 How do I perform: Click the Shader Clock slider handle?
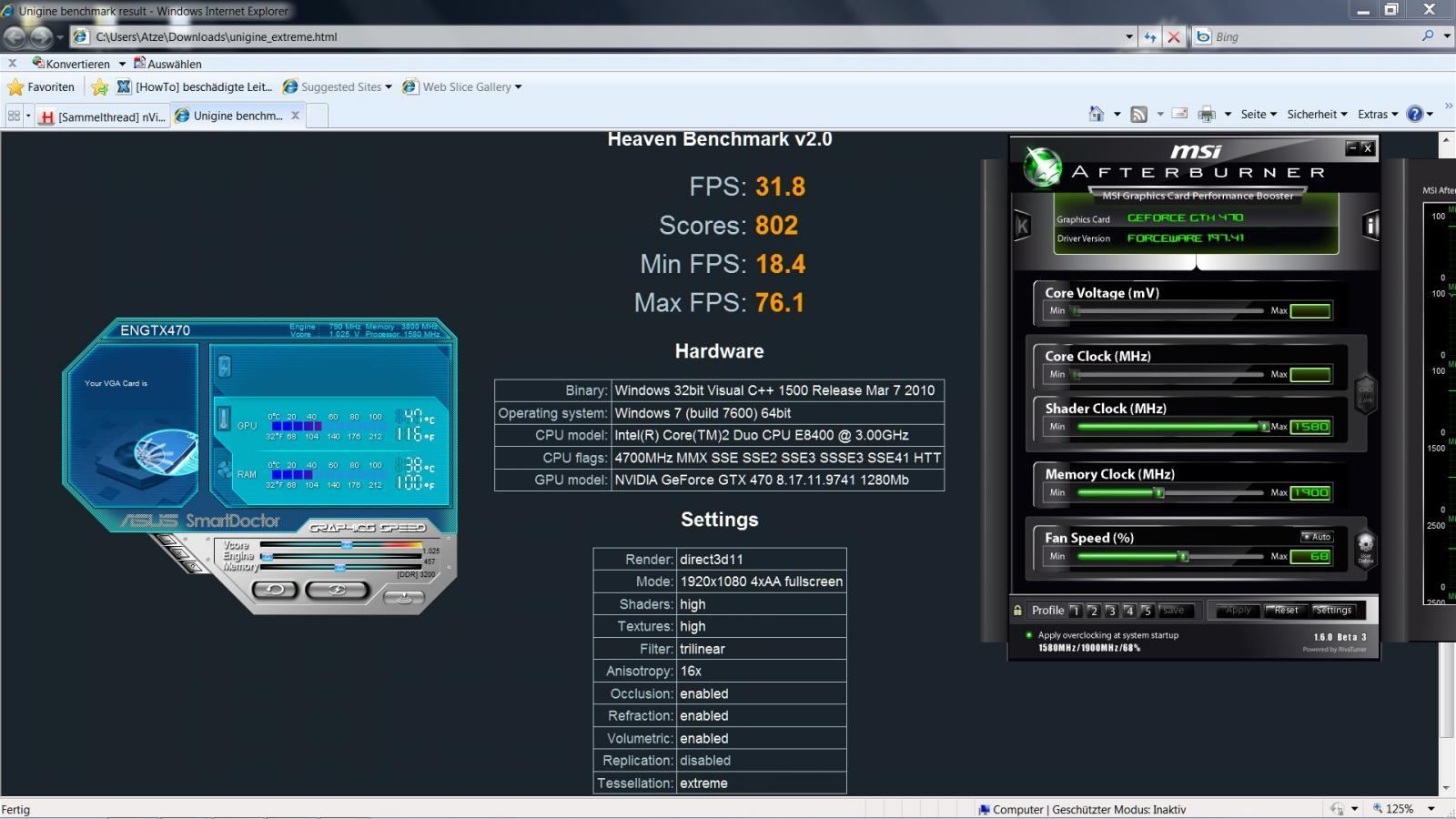(1263, 427)
